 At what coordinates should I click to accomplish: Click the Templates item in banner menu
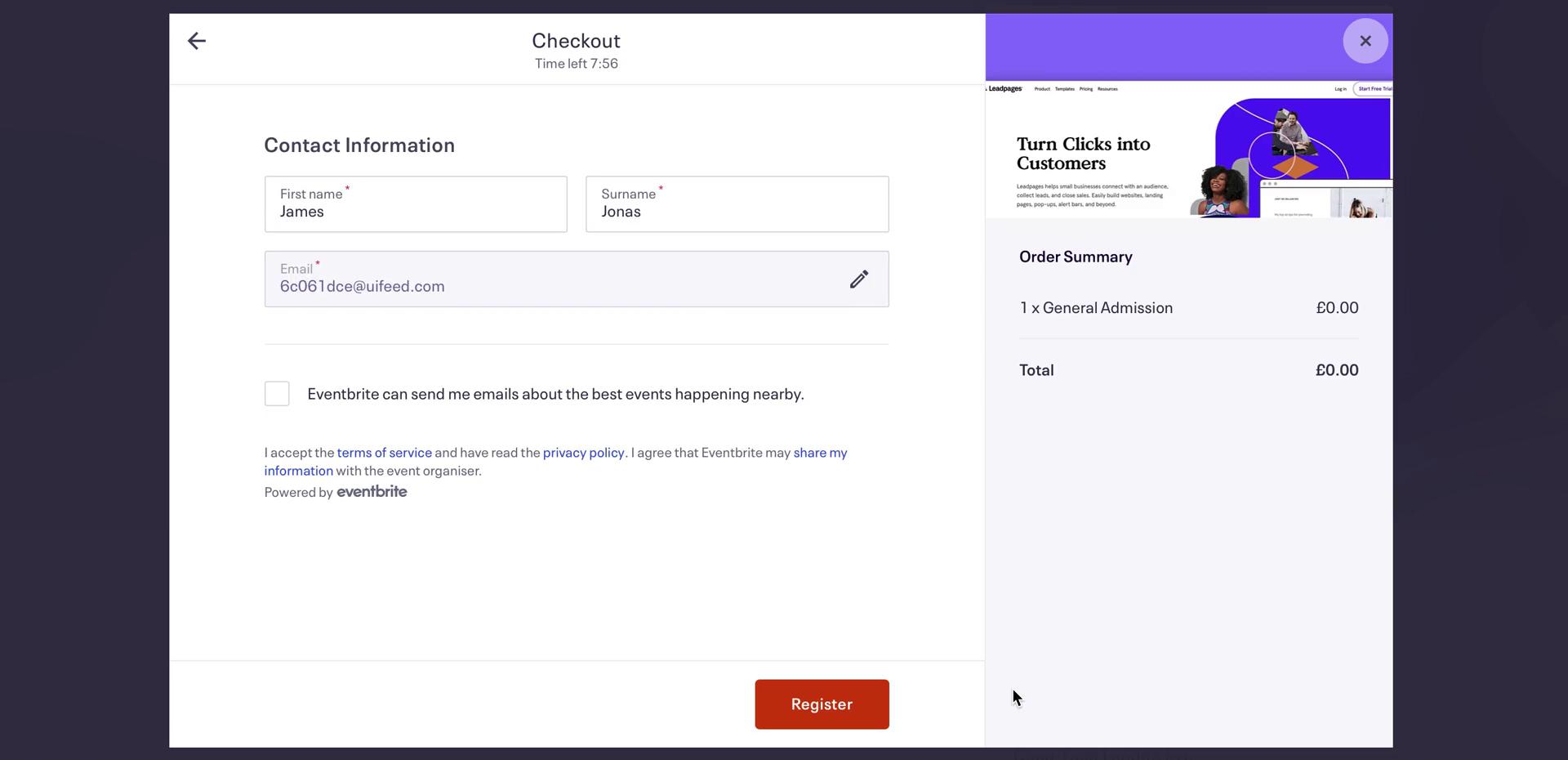pyautogui.click(x=1064, y=89)
